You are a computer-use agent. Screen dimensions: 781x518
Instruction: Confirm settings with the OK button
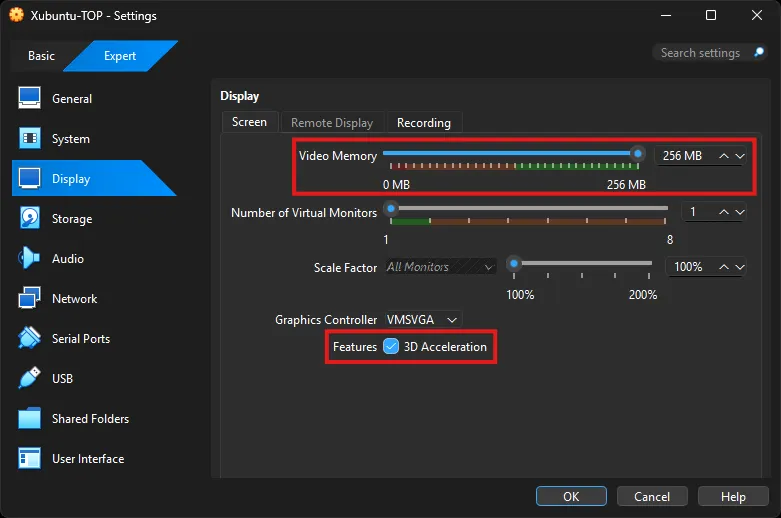pyautogui.click(x=571, y=497)
